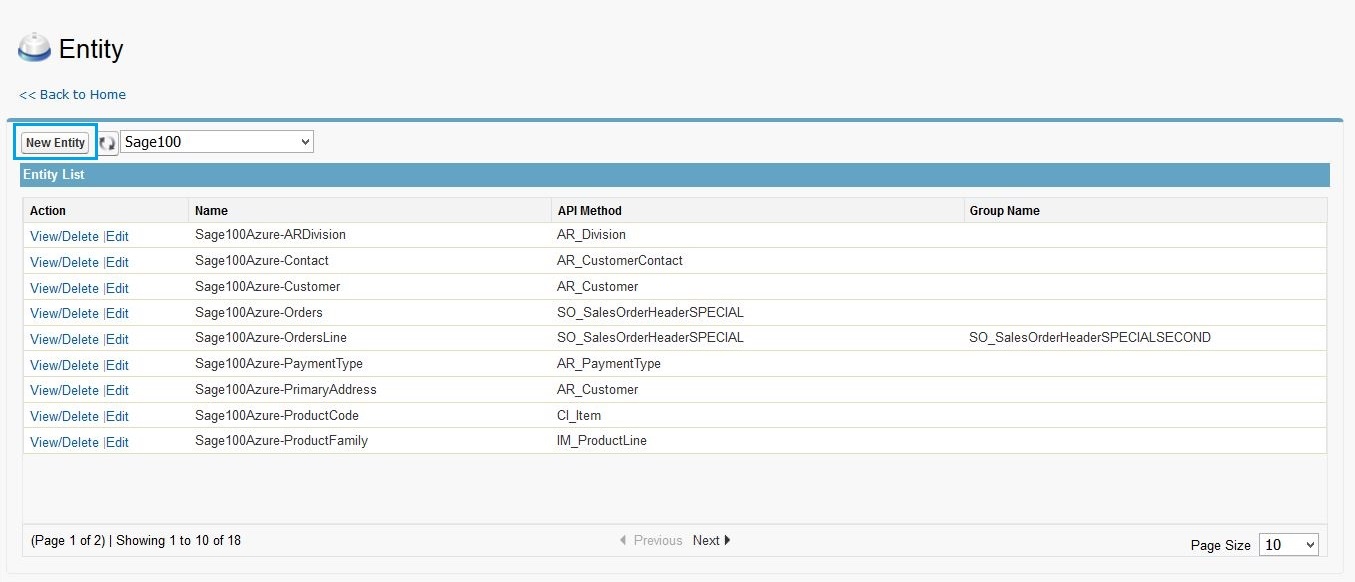Click Edit for Sage100Azure-ProductCode
The image size is (1355, 582).
click(x=118, y=416)
